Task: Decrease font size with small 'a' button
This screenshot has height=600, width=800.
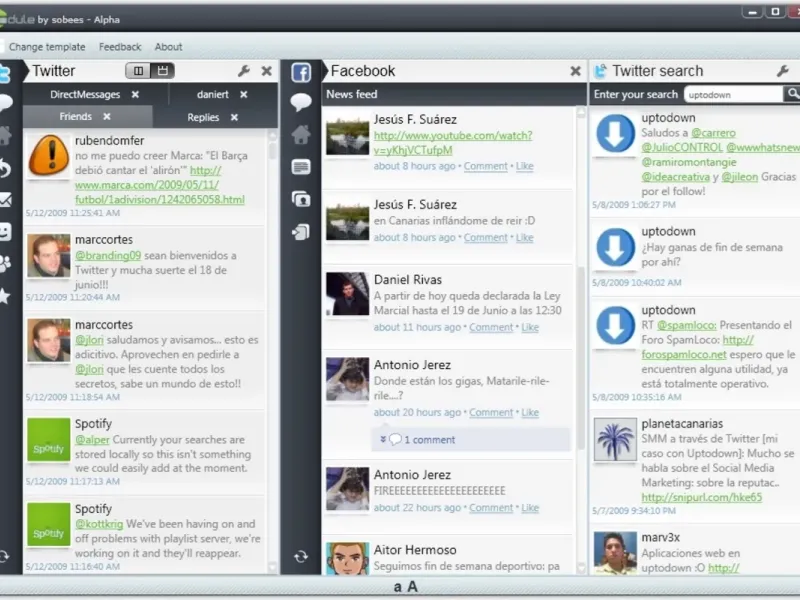Action: [397, 587]
